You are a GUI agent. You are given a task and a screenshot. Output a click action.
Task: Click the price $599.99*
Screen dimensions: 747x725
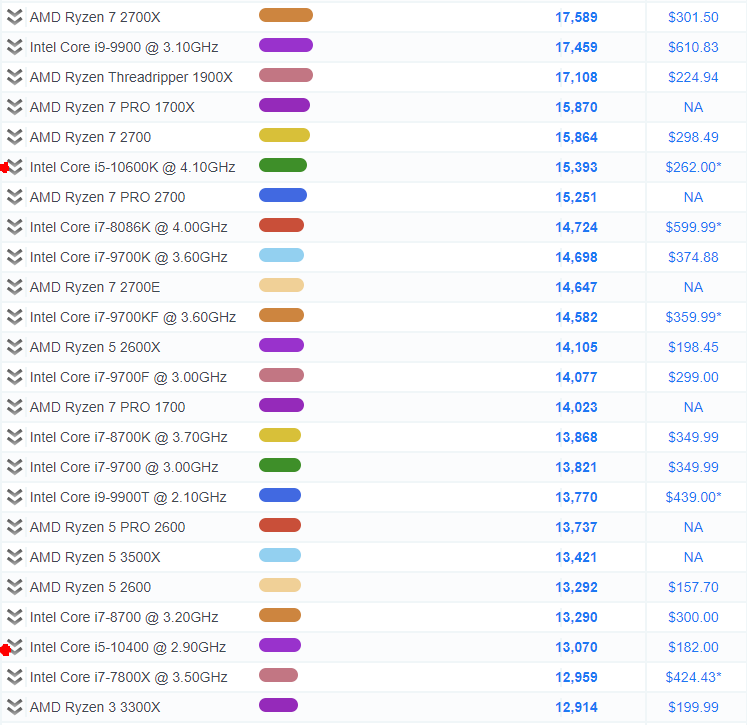click(694, 227)
